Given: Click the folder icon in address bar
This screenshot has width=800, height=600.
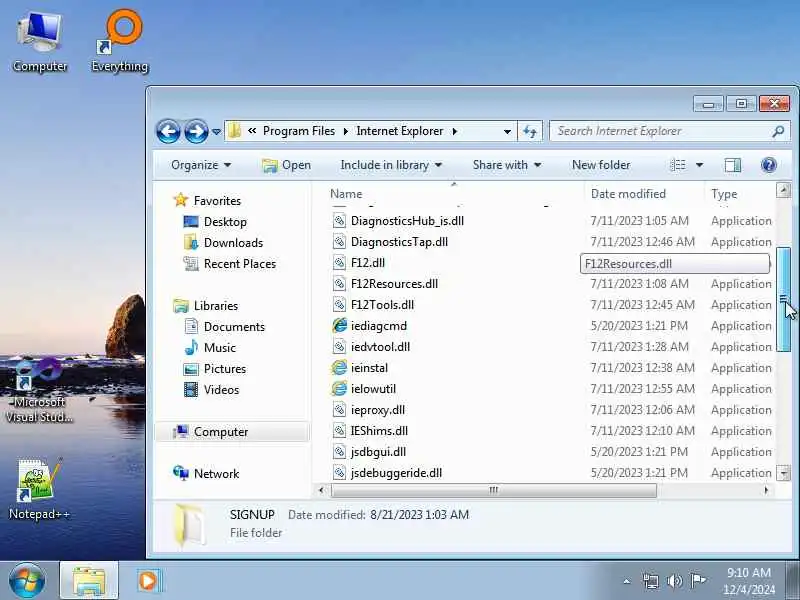Looking at the screenshot, I should pos(235,131).
